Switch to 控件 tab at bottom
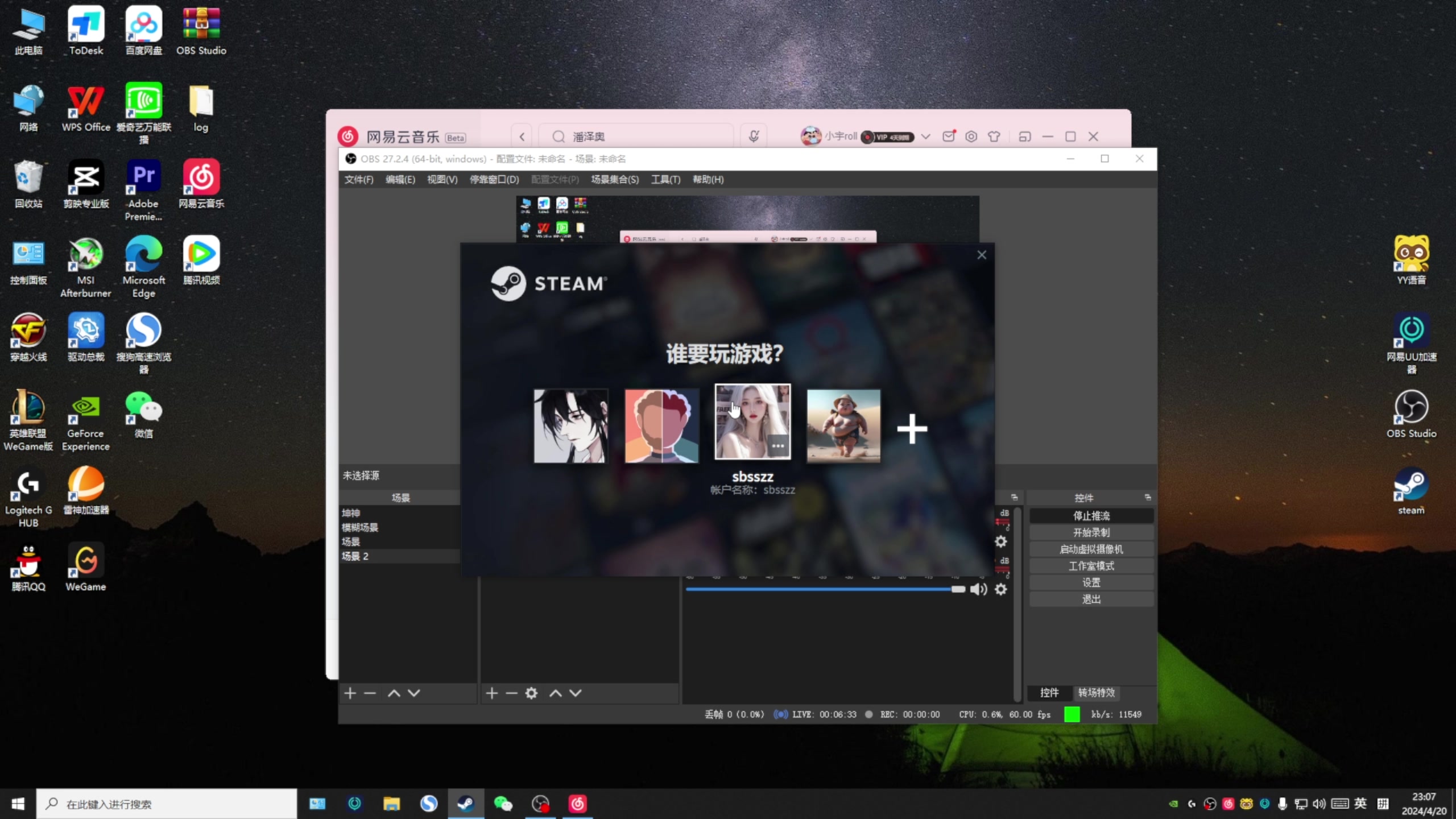Screen dimensions: 1456x819 tap(1049, 692)
